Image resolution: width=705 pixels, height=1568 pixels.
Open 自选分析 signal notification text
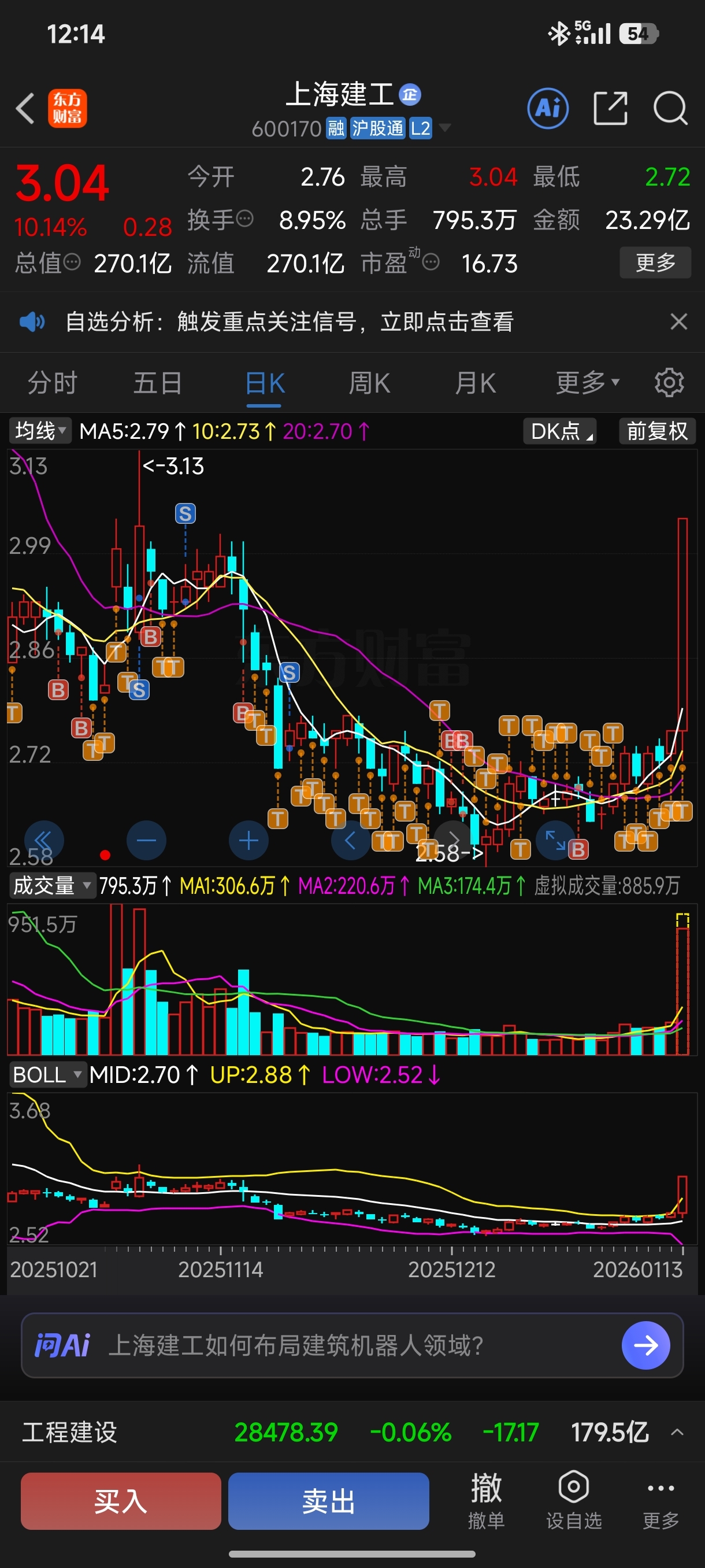click(x=290, y=321)
